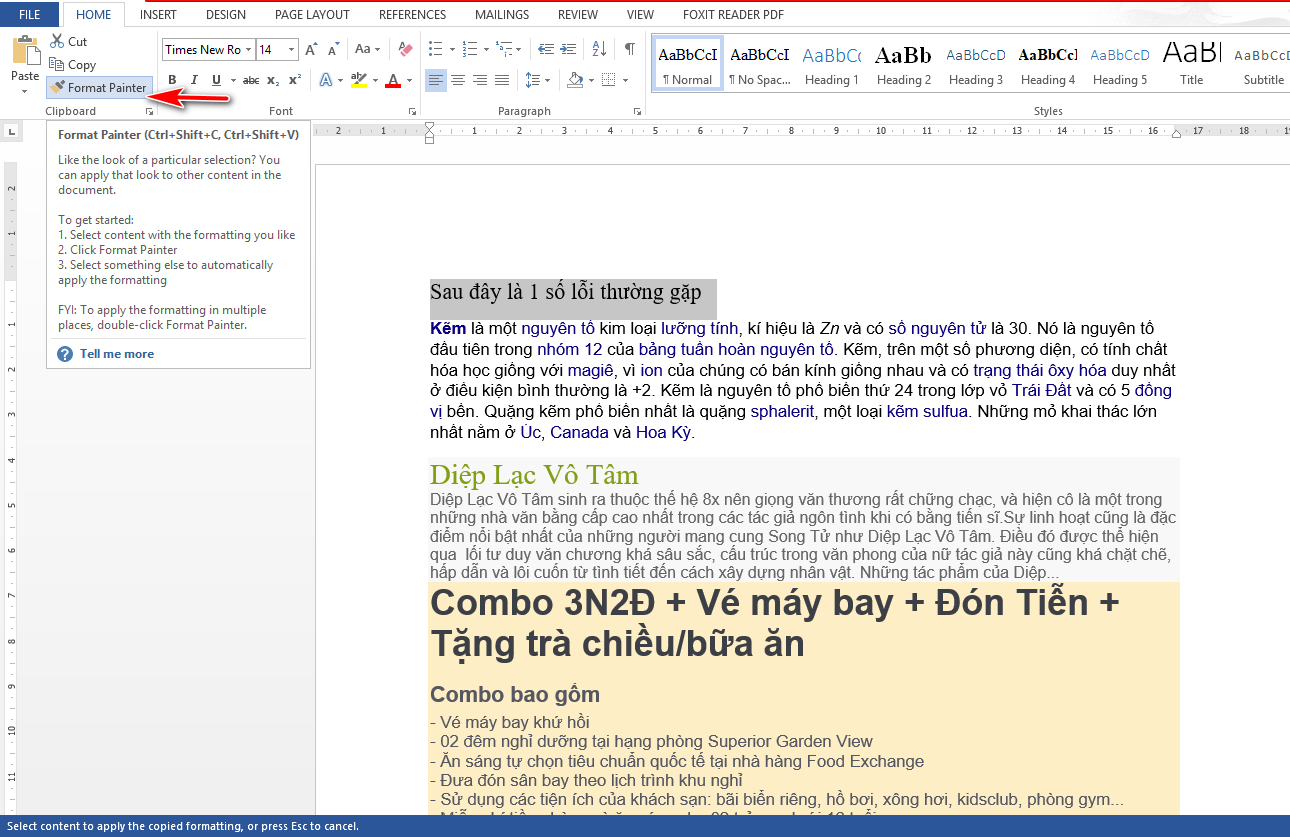Apply paragraph shading paint bucket
This screenshot has height=837, width=1290.
tap(575, 80)
